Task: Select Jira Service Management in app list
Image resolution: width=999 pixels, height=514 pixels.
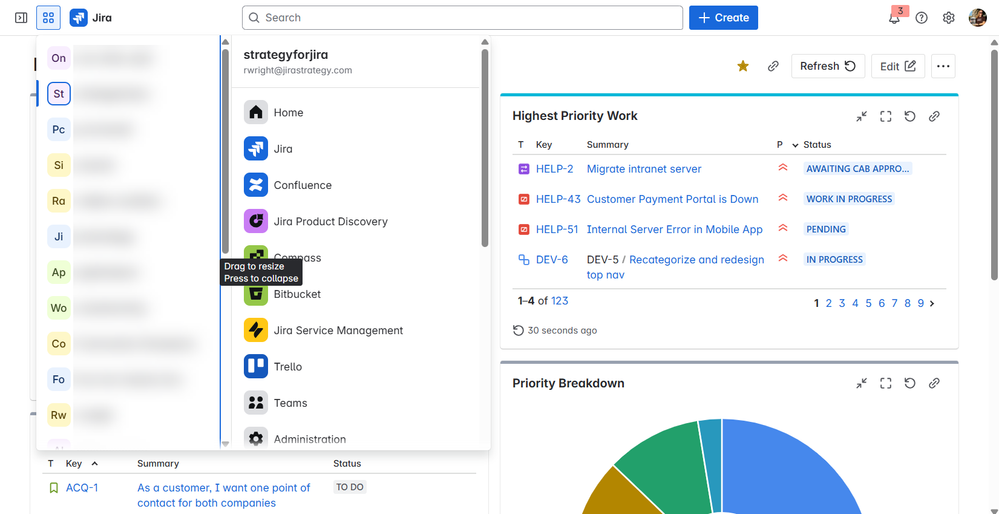Action: coord(338,330)
